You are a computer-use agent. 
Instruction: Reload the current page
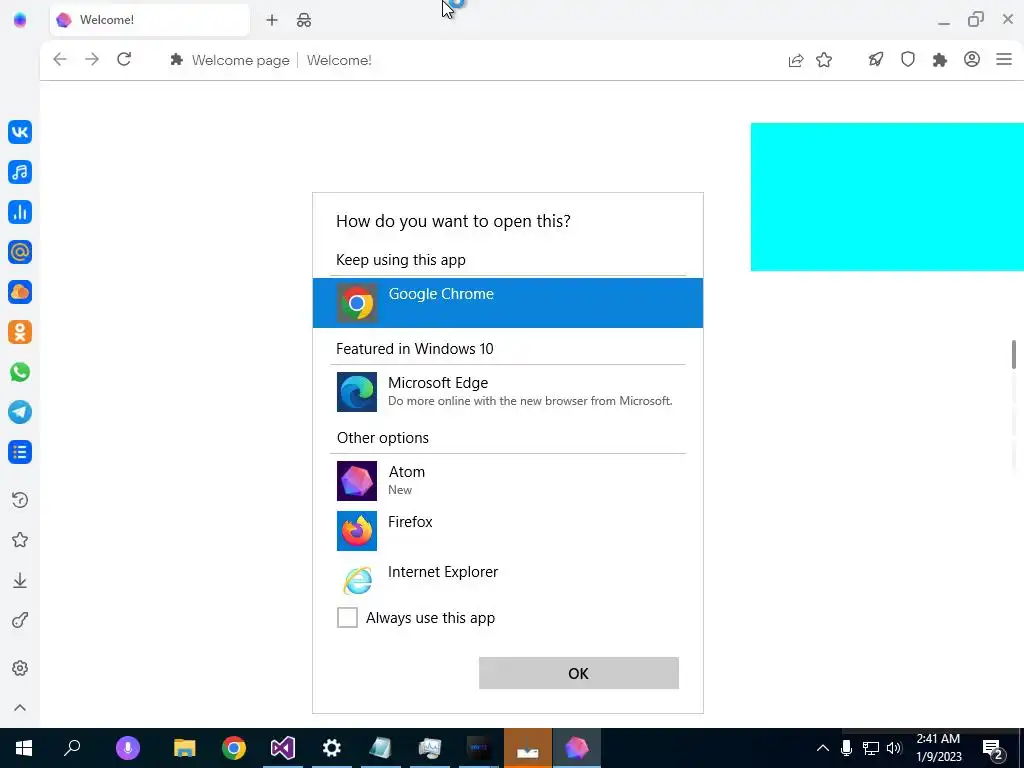pos(124,59)
